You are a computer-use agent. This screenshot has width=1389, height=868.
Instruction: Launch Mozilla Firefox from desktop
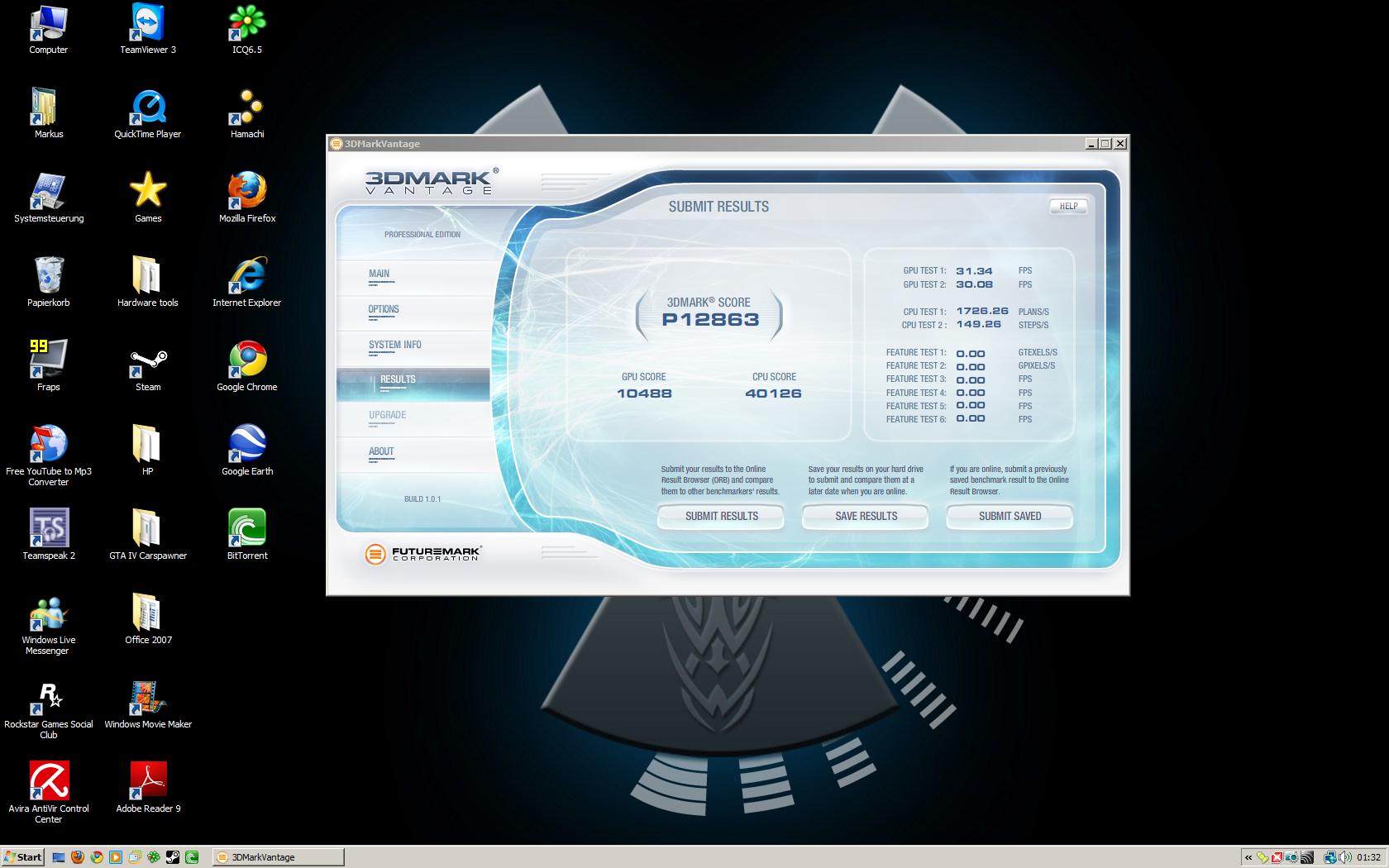click(x=247, y=198)
